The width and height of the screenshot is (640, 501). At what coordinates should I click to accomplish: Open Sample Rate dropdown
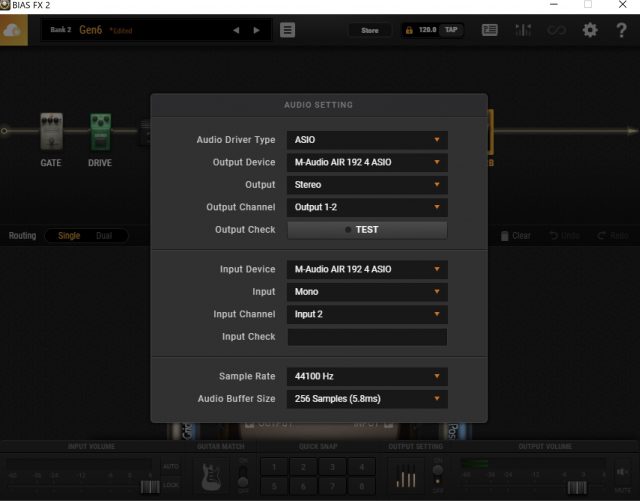[x=367, y=376]
